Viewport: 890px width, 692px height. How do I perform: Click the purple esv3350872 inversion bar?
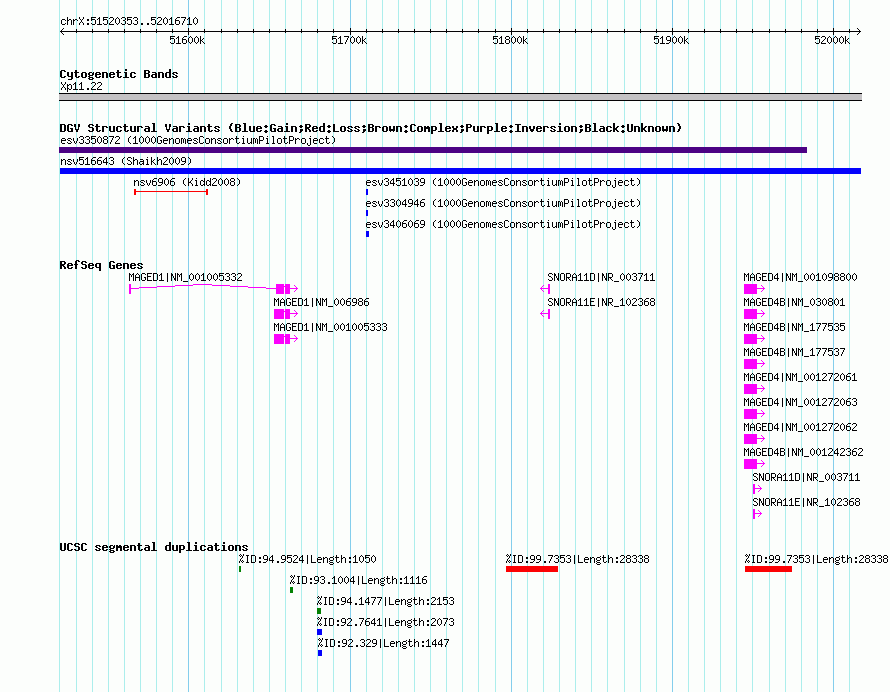(433, 150)
